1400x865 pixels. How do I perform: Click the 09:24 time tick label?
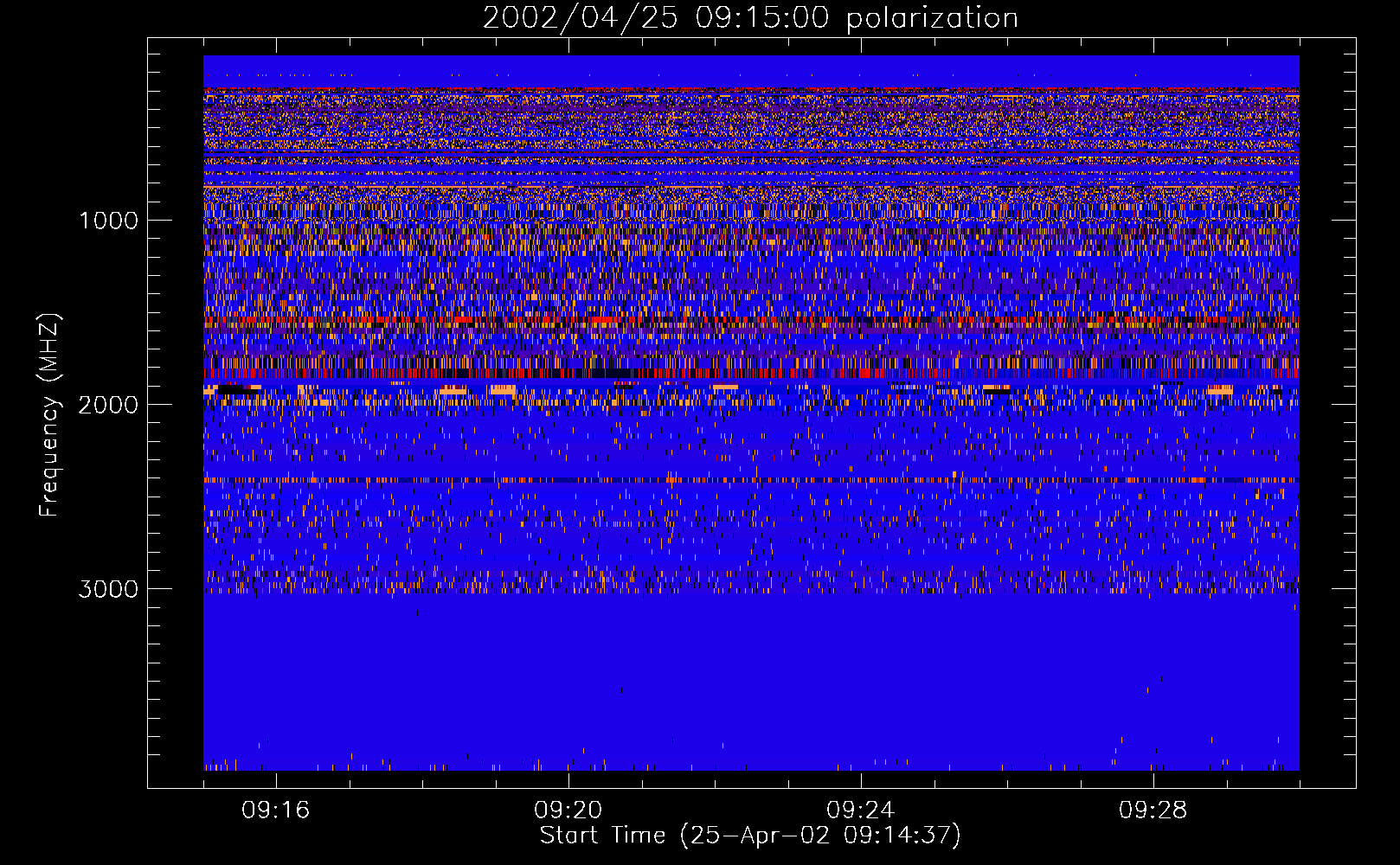(x=861, y=811)
